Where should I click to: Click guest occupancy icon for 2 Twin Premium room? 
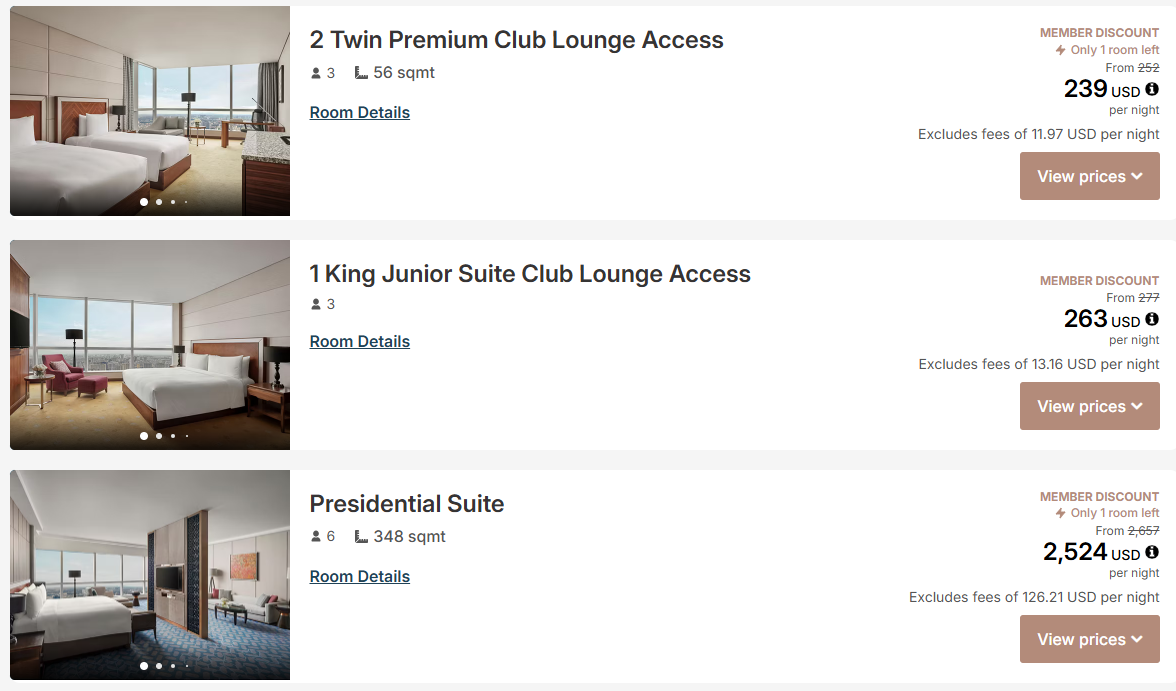click(316, 73)
